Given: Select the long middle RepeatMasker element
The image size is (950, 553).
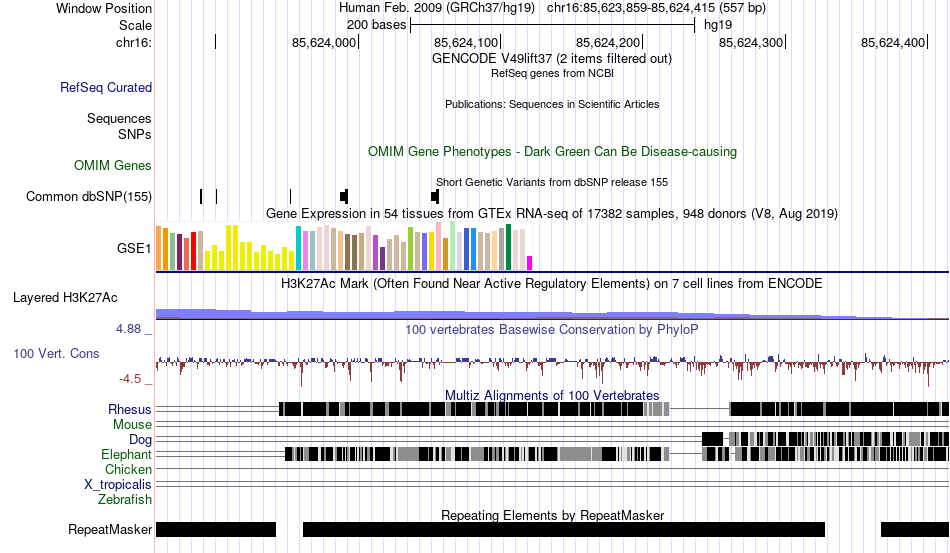Looking at the screenshot, I should pos(564,529).
